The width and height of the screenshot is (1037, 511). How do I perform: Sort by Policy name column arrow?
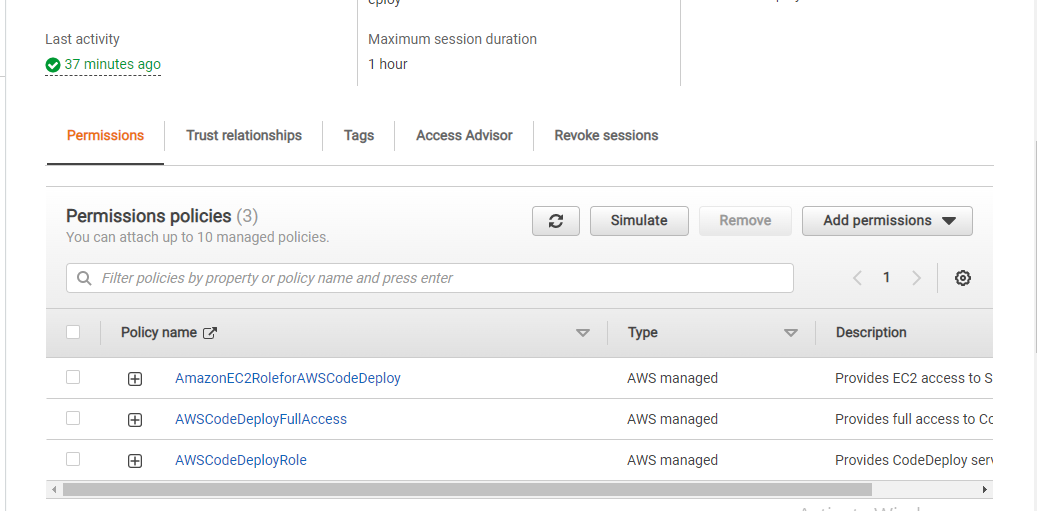(583, 333)
